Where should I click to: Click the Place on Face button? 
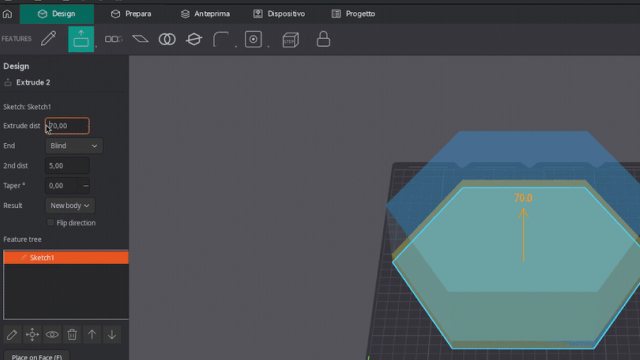[37, 356]
